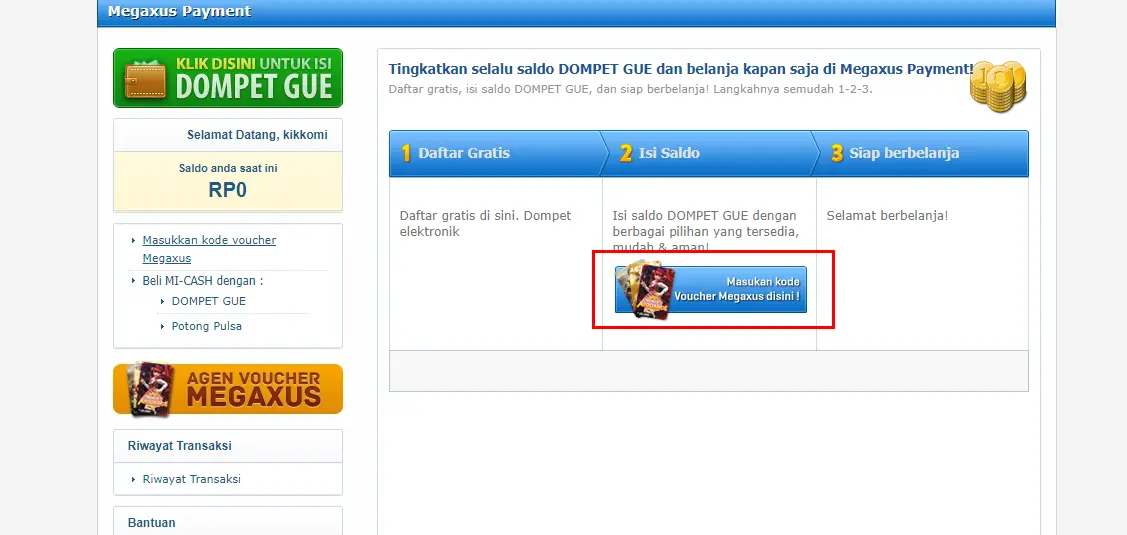The image size is (1127, 535).
Task: Click the arrow bullet beside Potong Pulsa
Action: pyautogui.click(x=163, y=326)
